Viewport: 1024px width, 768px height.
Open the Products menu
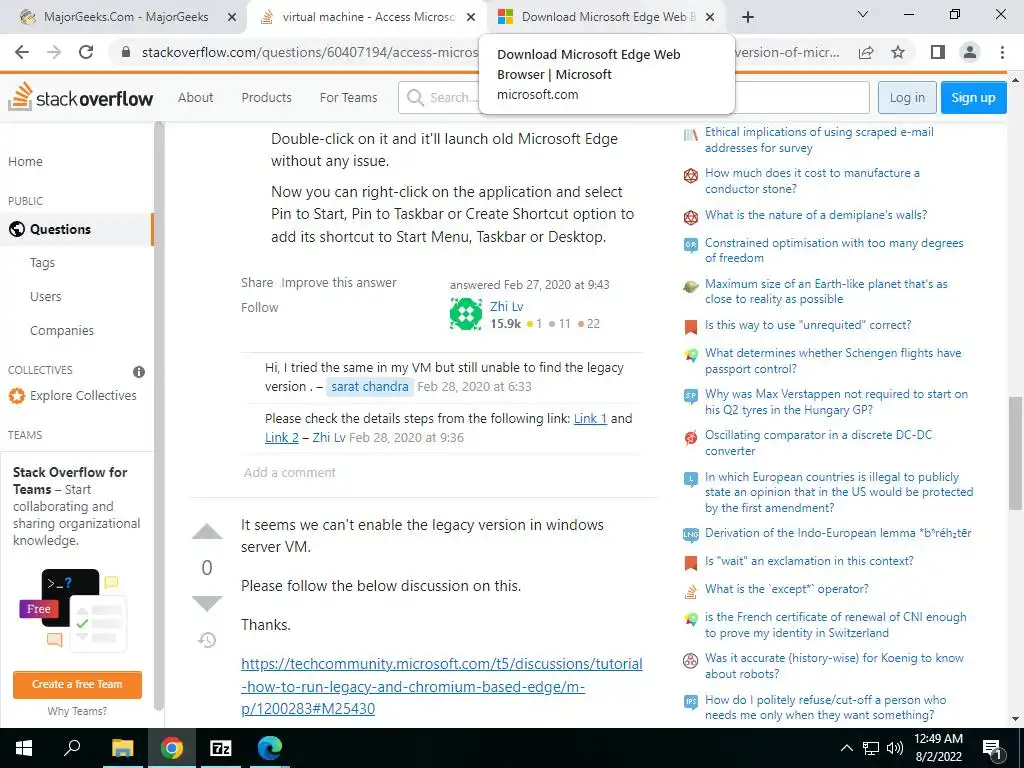click(266, 97)
